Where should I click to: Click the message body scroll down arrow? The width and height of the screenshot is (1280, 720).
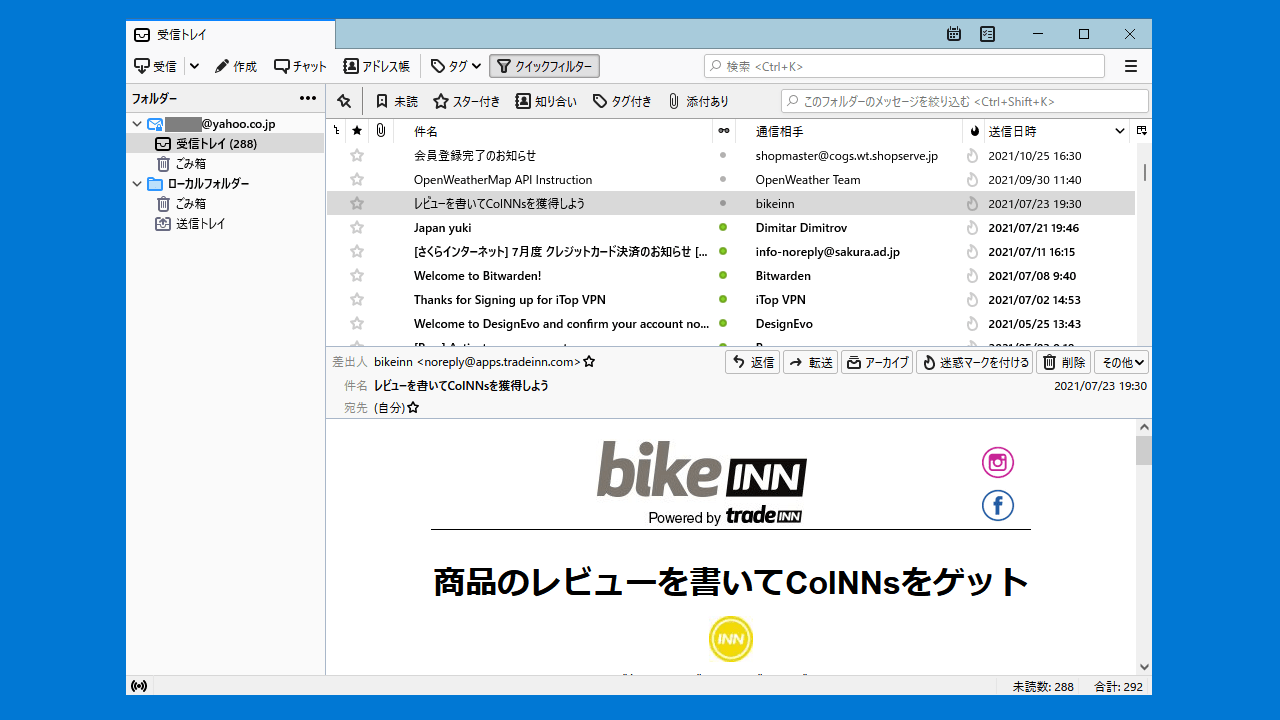[x=1144, y=667]
